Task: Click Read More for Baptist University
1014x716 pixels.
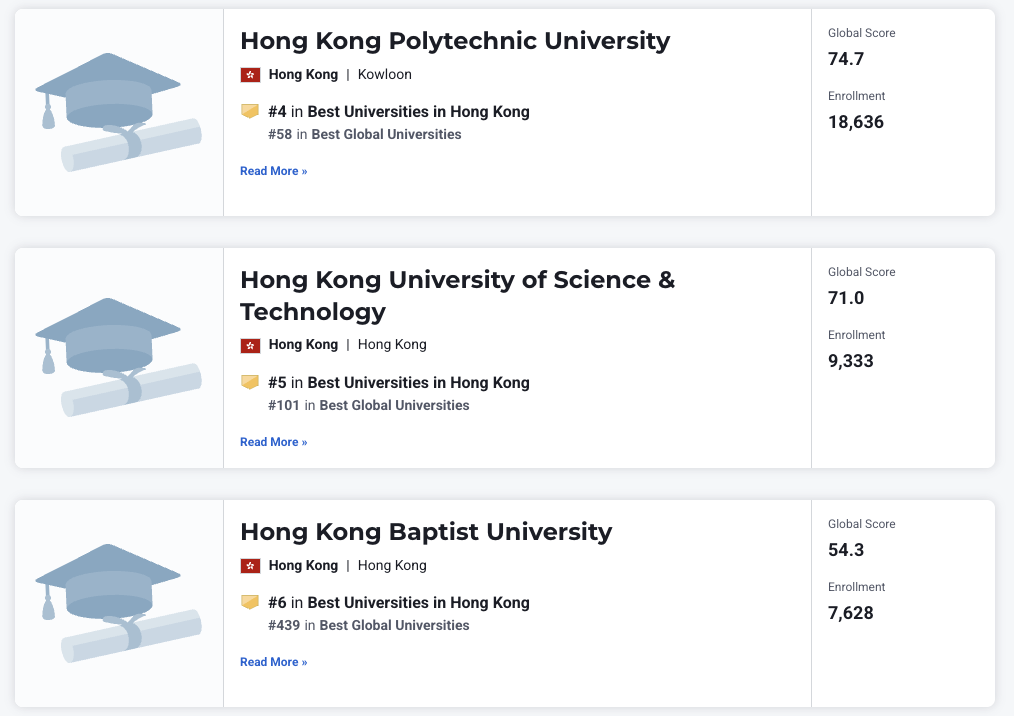Action: tap(273, 662)
